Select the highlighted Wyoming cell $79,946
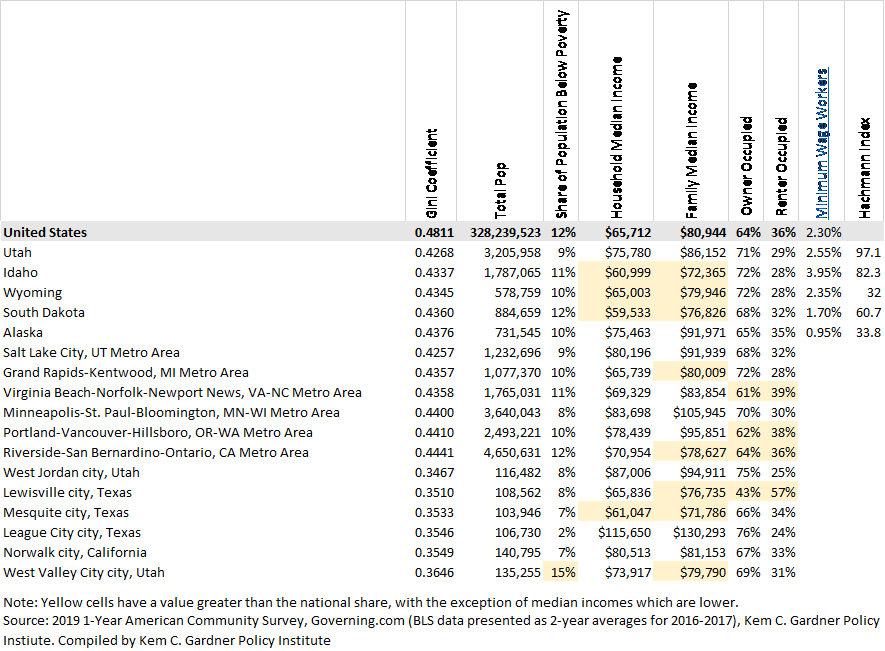The width and height of the screenshot is (885, 651). [x=691, y=292]
